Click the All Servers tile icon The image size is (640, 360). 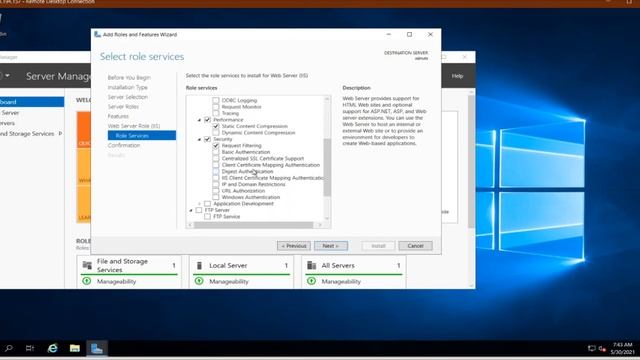point(311,265)
